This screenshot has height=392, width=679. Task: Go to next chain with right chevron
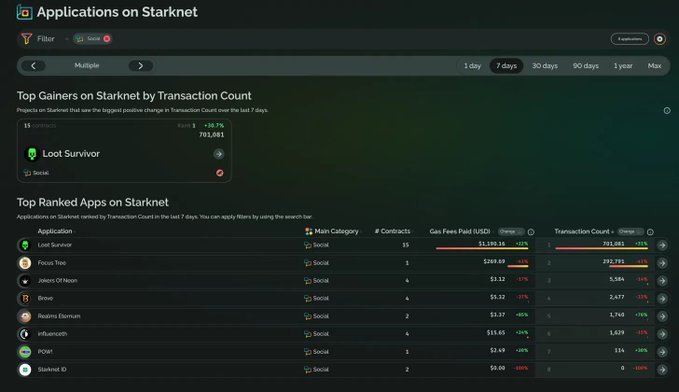pos(141,66)
